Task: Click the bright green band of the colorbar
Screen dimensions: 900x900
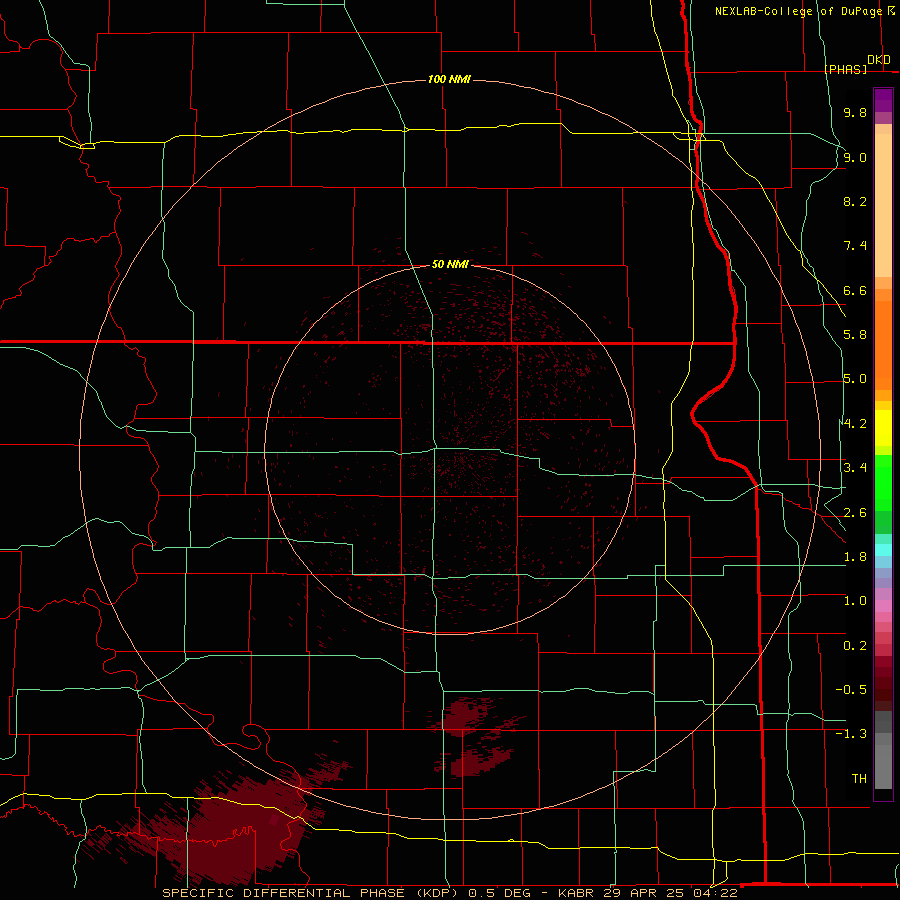Action: click(x=883, y=482)
